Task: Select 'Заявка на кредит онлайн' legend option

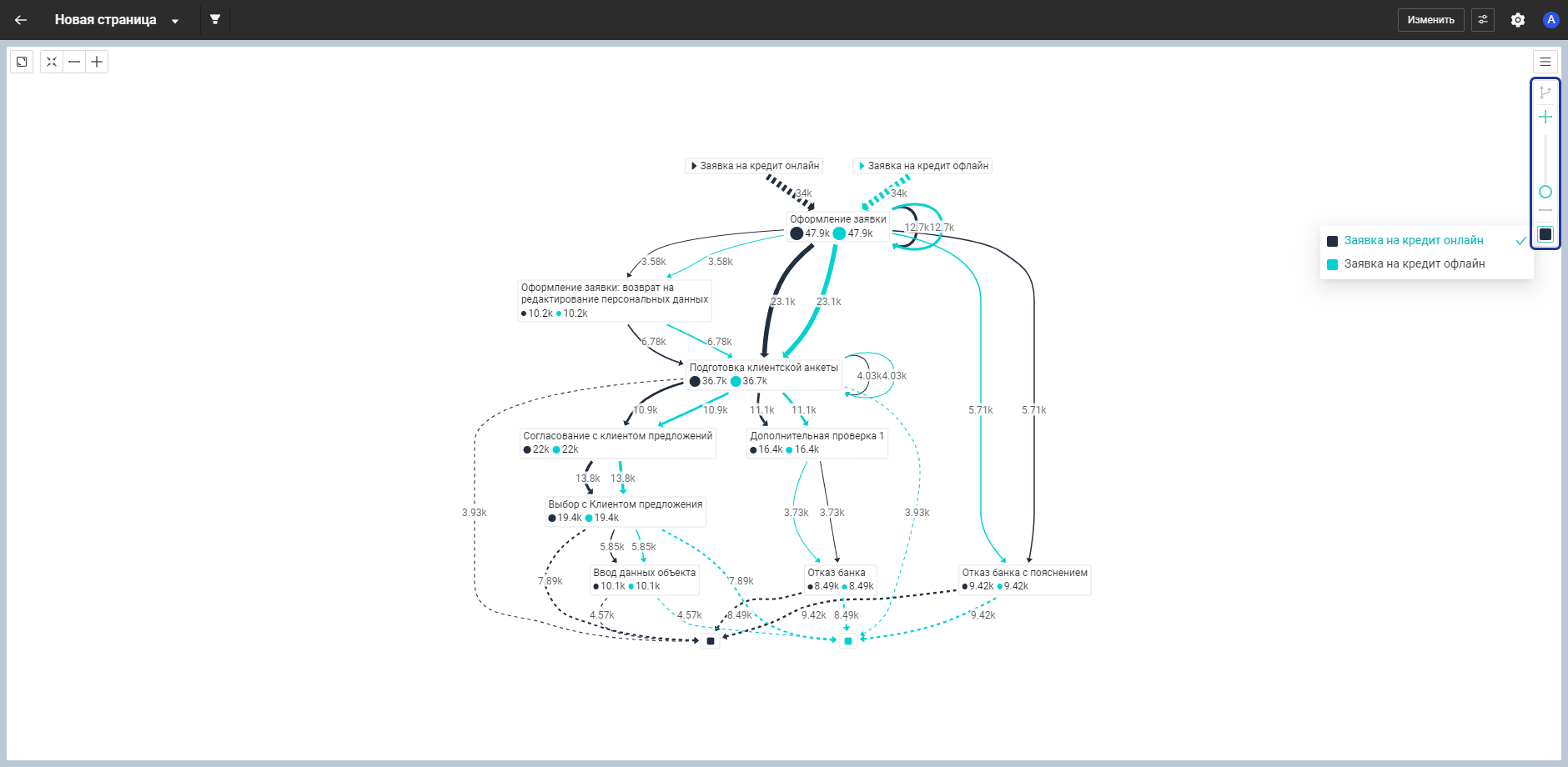Action: click(x=1426, y=240)
